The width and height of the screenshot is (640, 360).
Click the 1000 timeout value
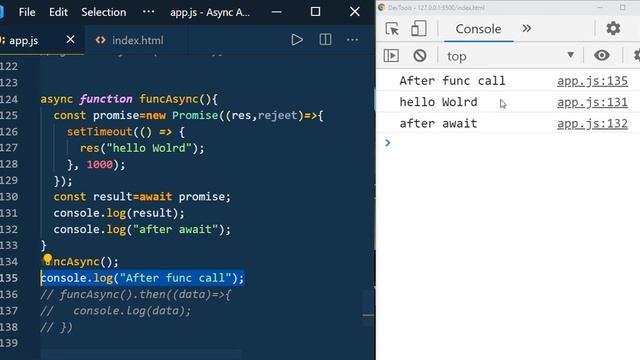click(x=100, y=164)
